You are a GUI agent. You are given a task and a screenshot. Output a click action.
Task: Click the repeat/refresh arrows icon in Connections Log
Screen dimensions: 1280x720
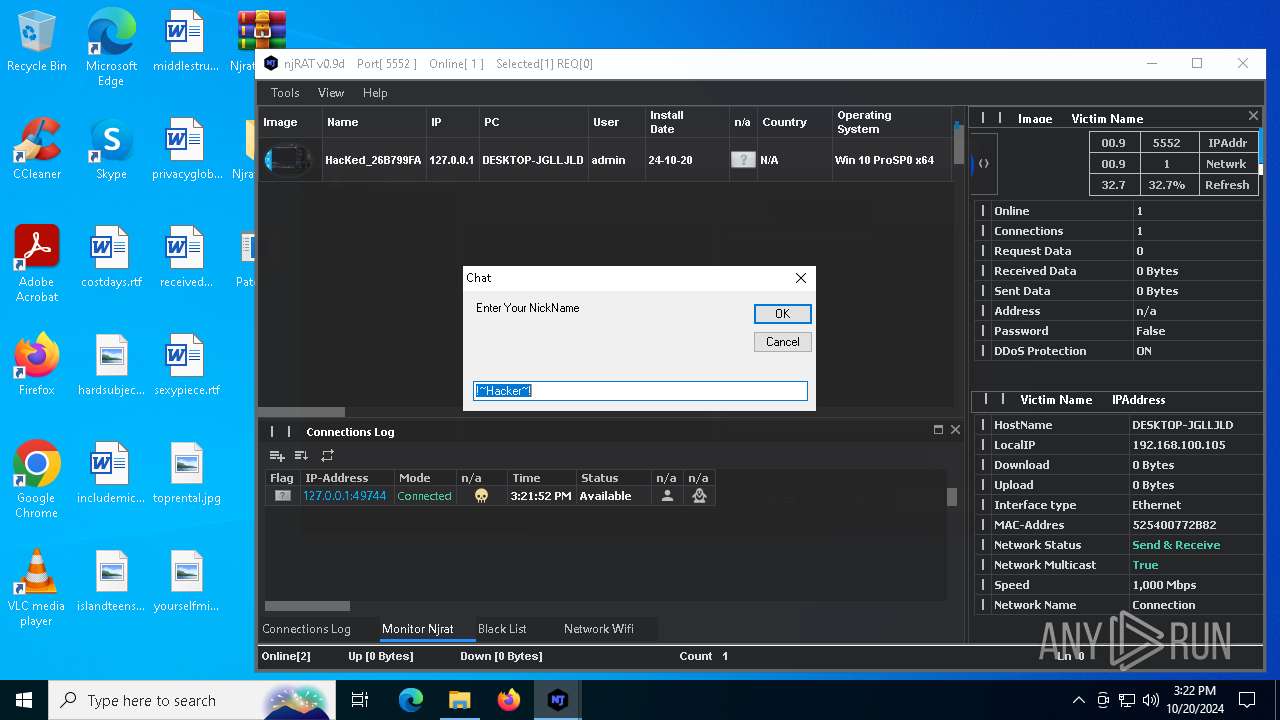[x=327, y=456]
